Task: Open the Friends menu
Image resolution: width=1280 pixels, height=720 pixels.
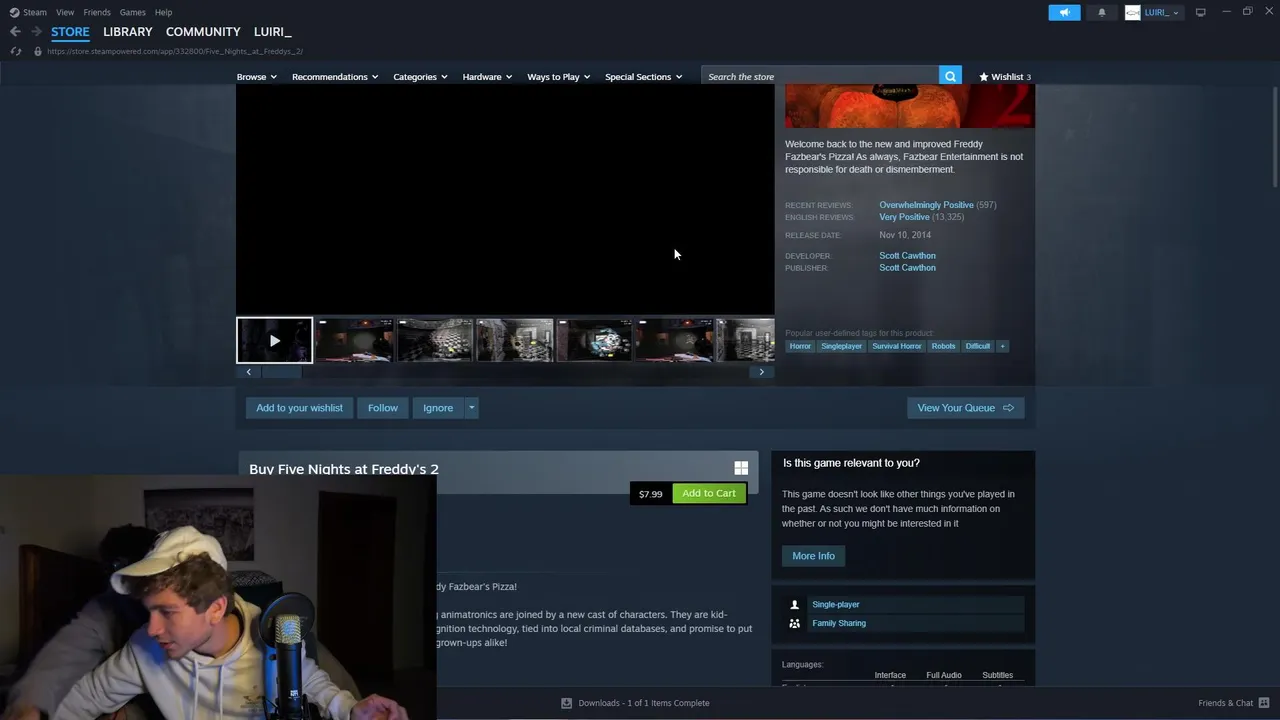Action: (x=97, y=12)
